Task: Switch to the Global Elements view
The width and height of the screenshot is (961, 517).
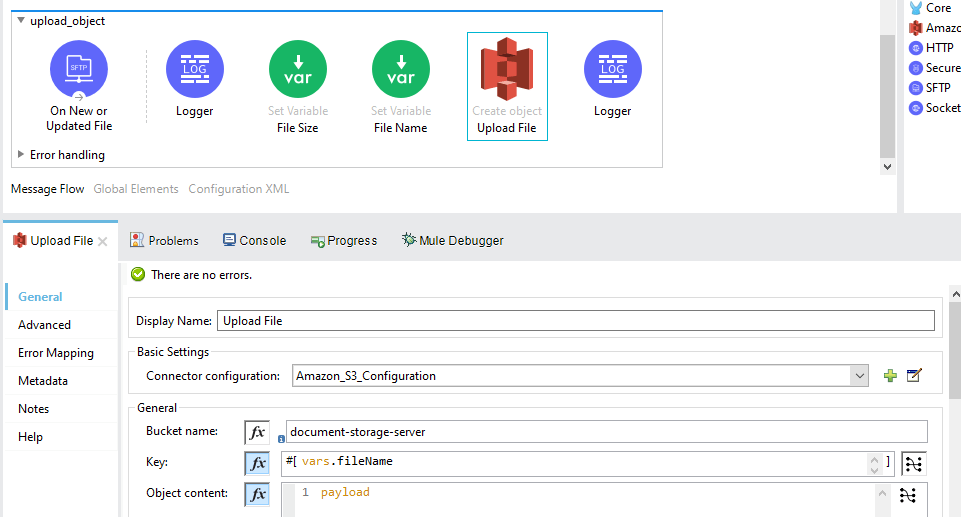Action: pyautogui.click(x=136, y=189)
